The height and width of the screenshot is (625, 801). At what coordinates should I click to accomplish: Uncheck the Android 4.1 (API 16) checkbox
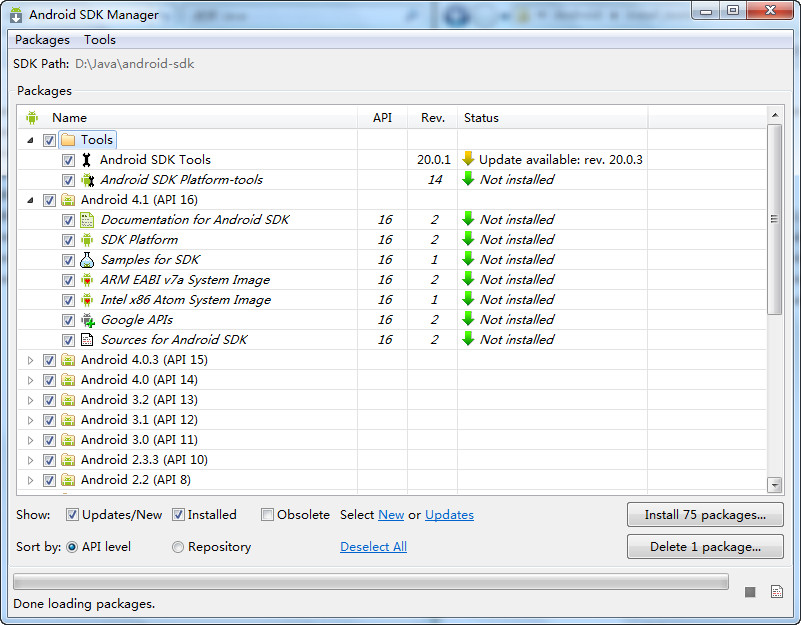click(x=49, y=200)
